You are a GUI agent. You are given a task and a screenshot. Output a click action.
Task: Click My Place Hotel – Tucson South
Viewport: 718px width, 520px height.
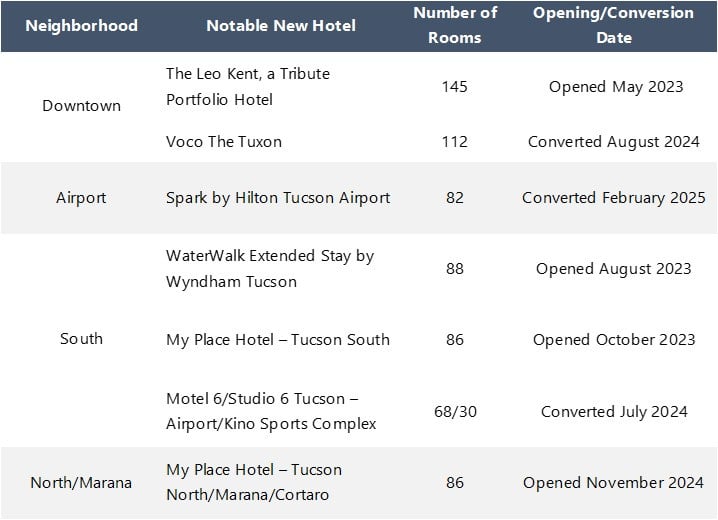278,339
